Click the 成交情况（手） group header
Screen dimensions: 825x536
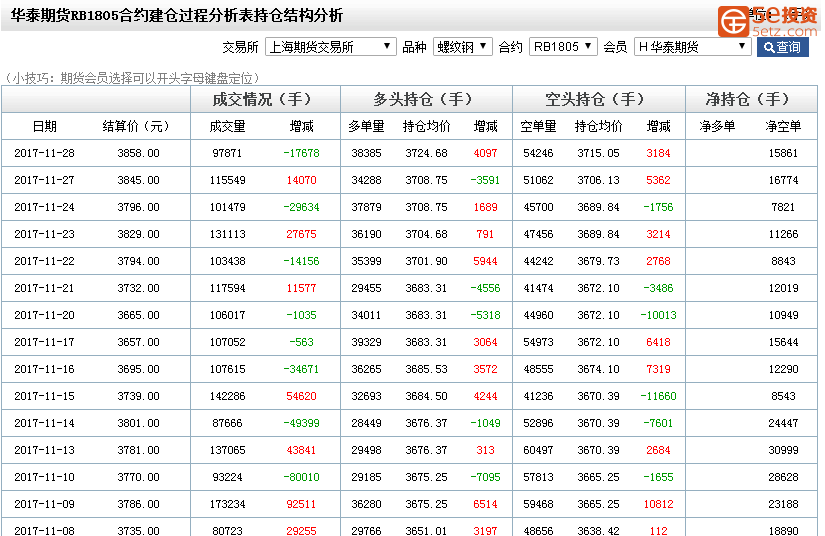pyautogui.click(x=265, y=99)
